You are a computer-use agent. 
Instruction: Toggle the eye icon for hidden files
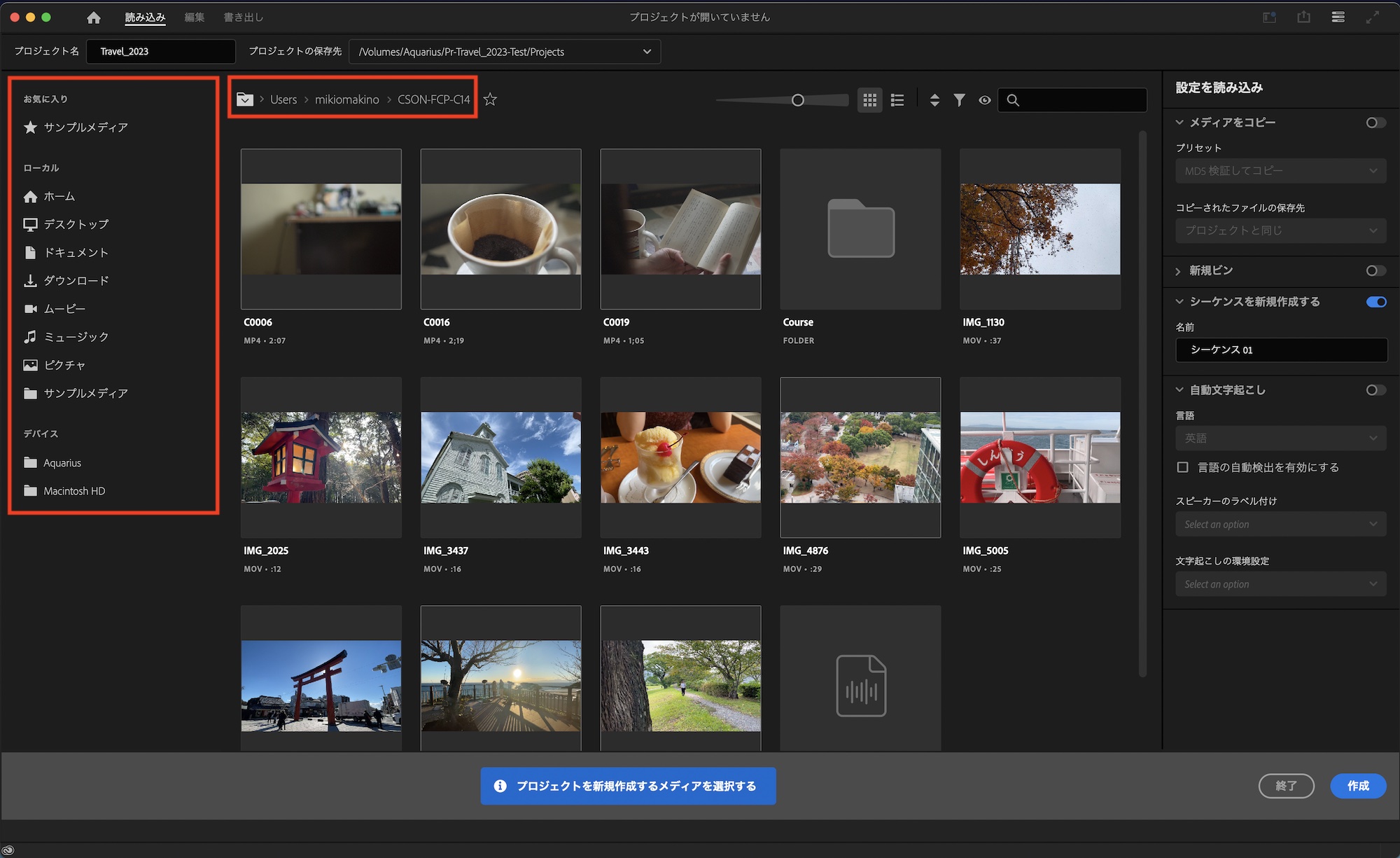tap(985, 100)
